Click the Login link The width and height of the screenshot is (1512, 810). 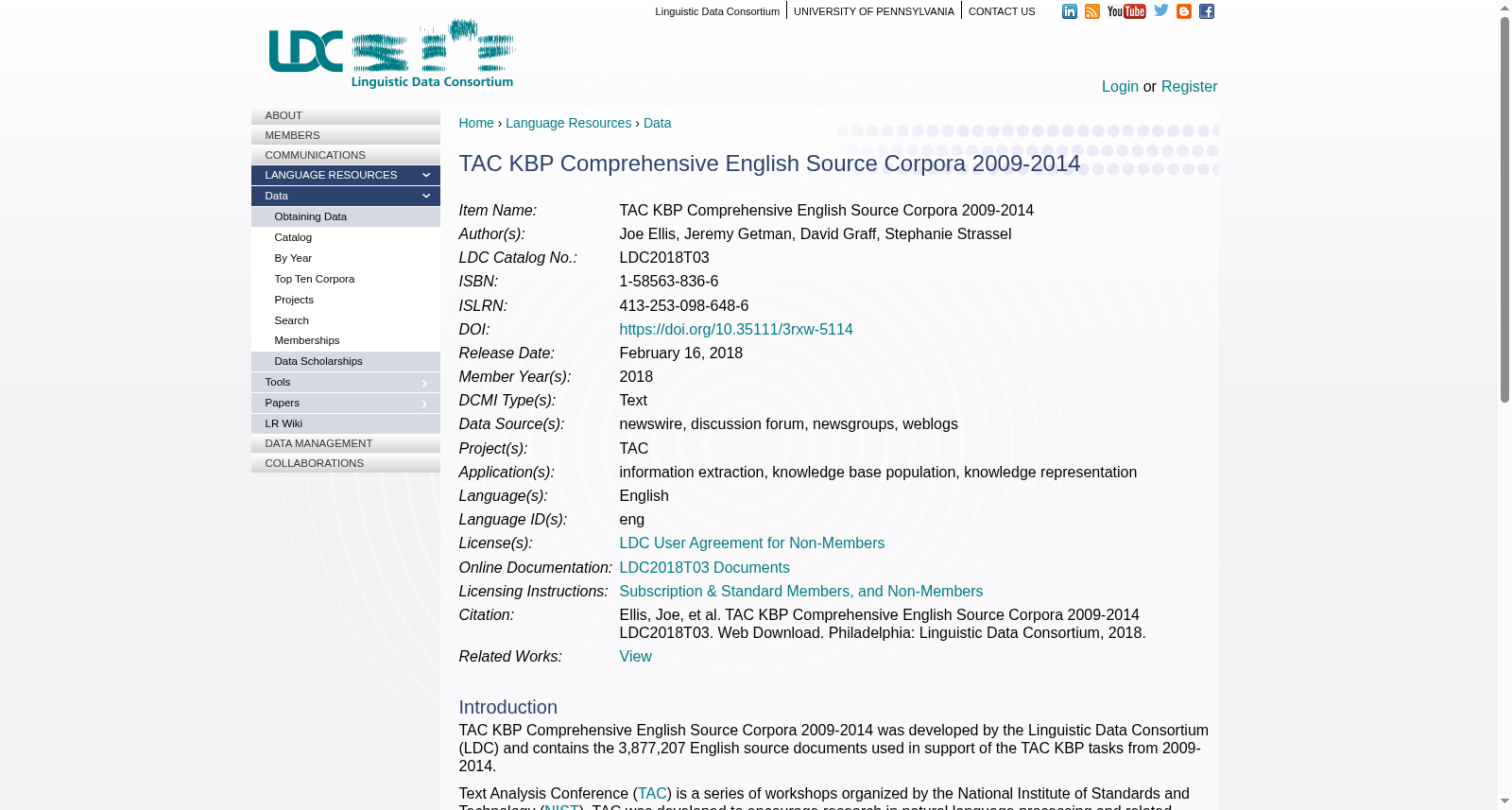pos(1120,87)
